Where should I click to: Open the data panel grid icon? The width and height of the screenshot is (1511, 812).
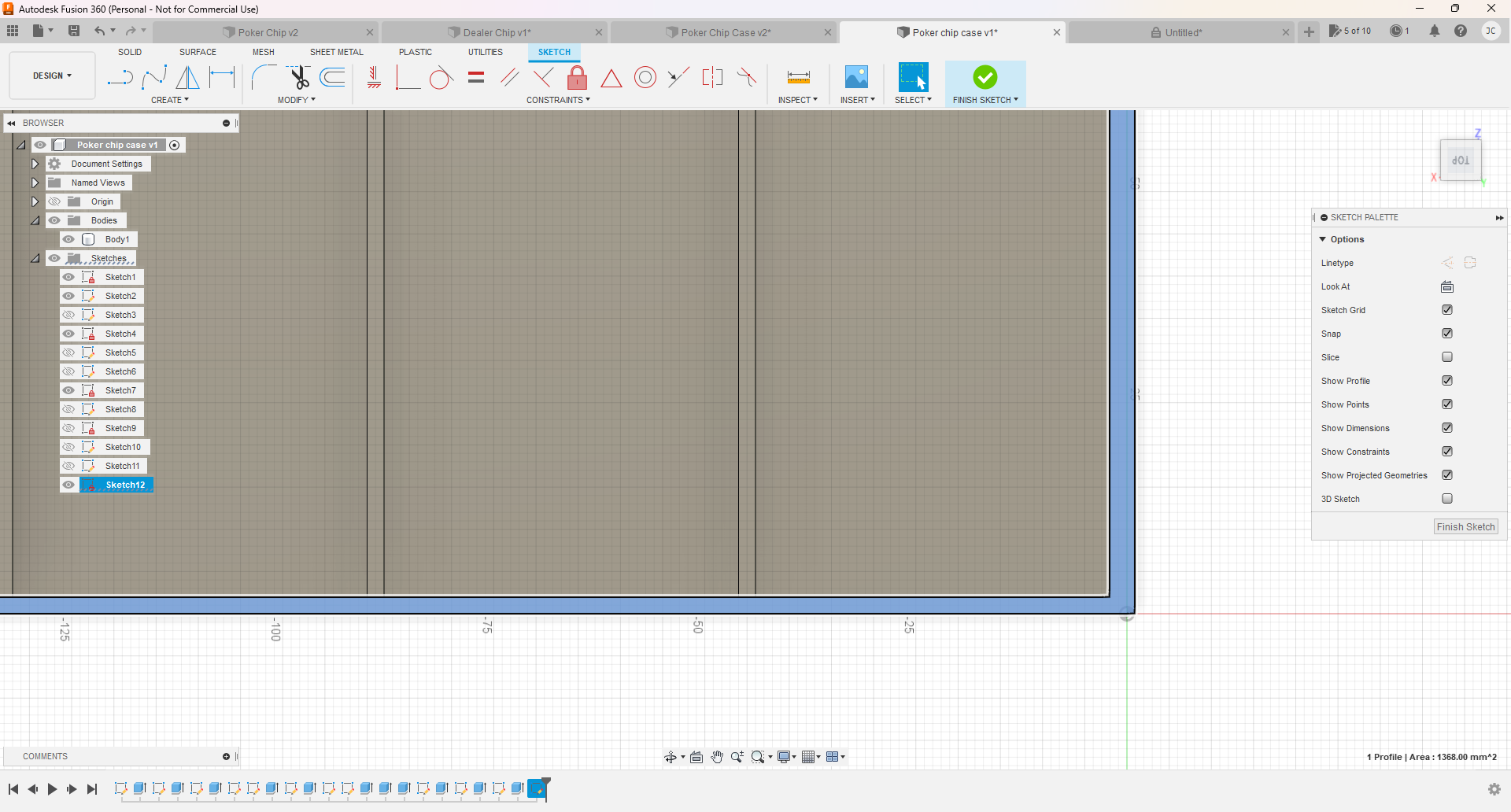pos(13,31)
